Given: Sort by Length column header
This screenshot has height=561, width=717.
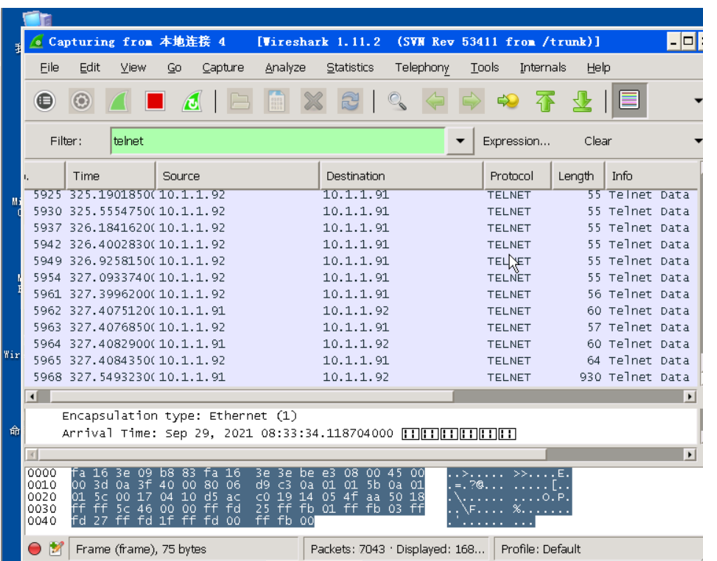Looking at the screenshot, I should pyautogui.click(x=578, y=176).
